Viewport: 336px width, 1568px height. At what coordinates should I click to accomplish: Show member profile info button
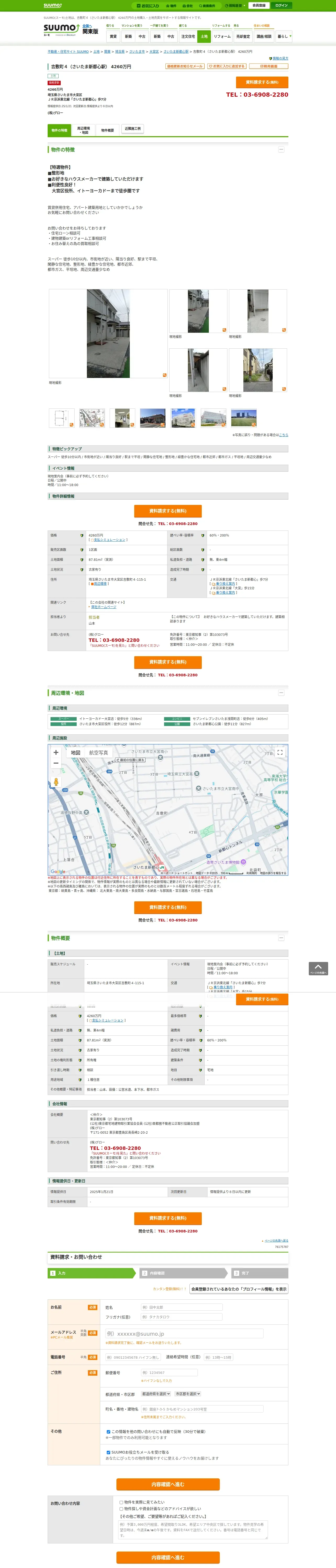238,1289
